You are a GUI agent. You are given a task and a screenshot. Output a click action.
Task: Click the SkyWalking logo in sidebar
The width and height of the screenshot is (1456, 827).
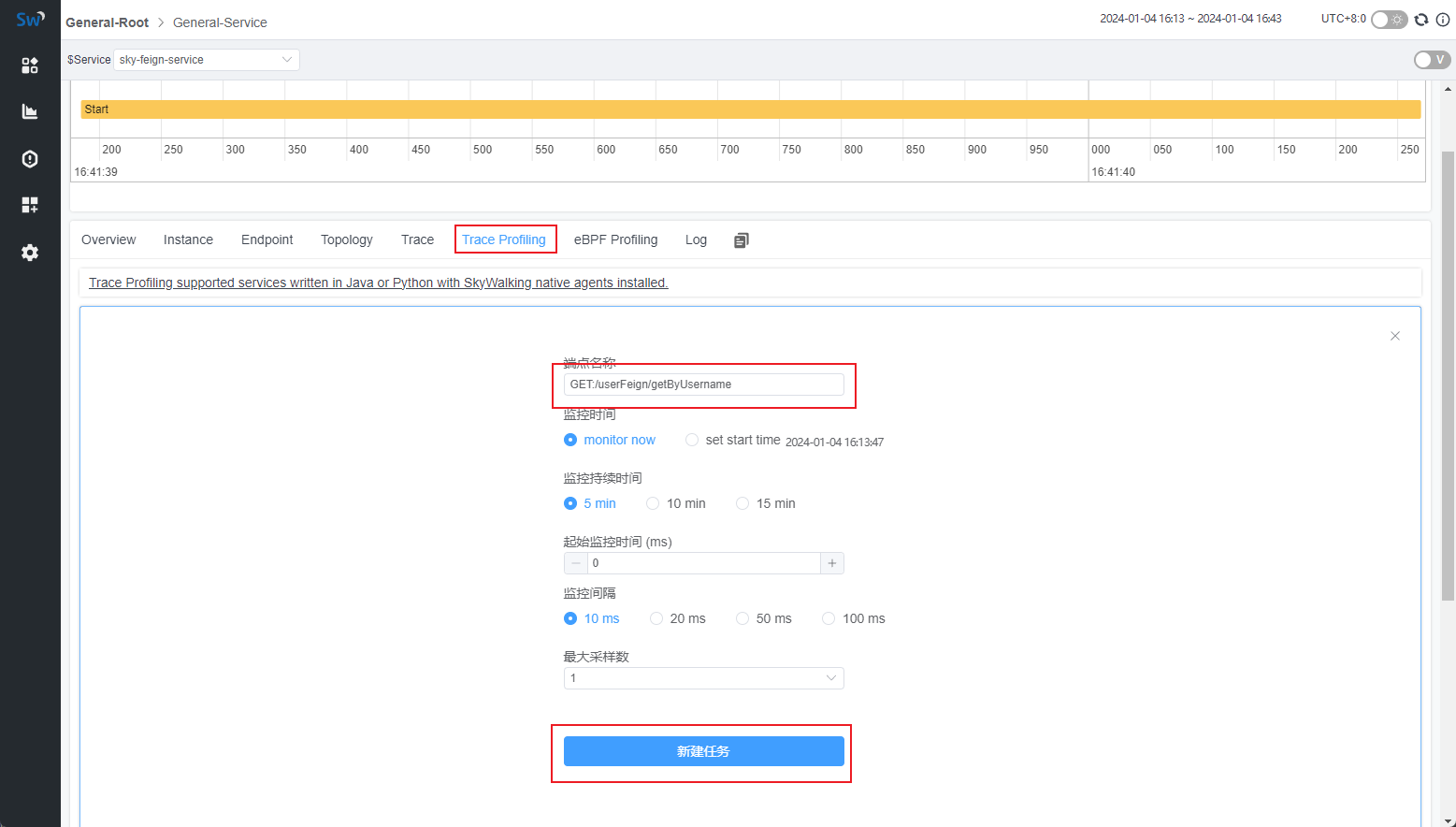(x=30, y=19)
